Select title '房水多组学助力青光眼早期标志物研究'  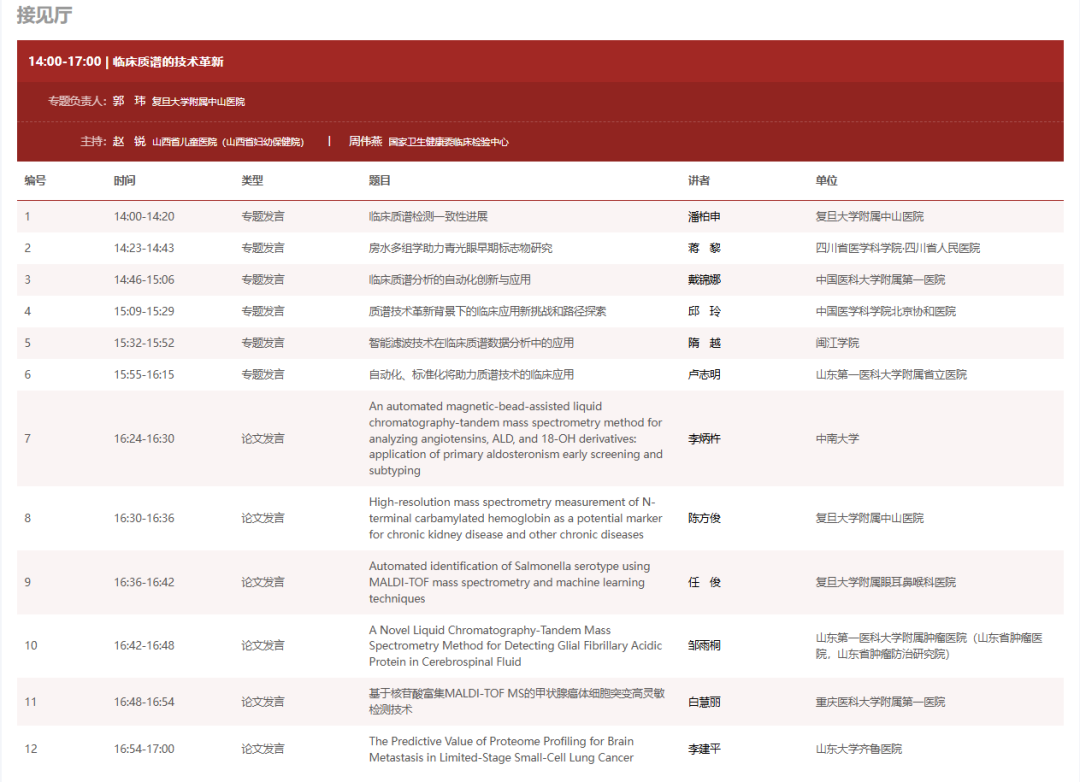(x=460, y=248)
